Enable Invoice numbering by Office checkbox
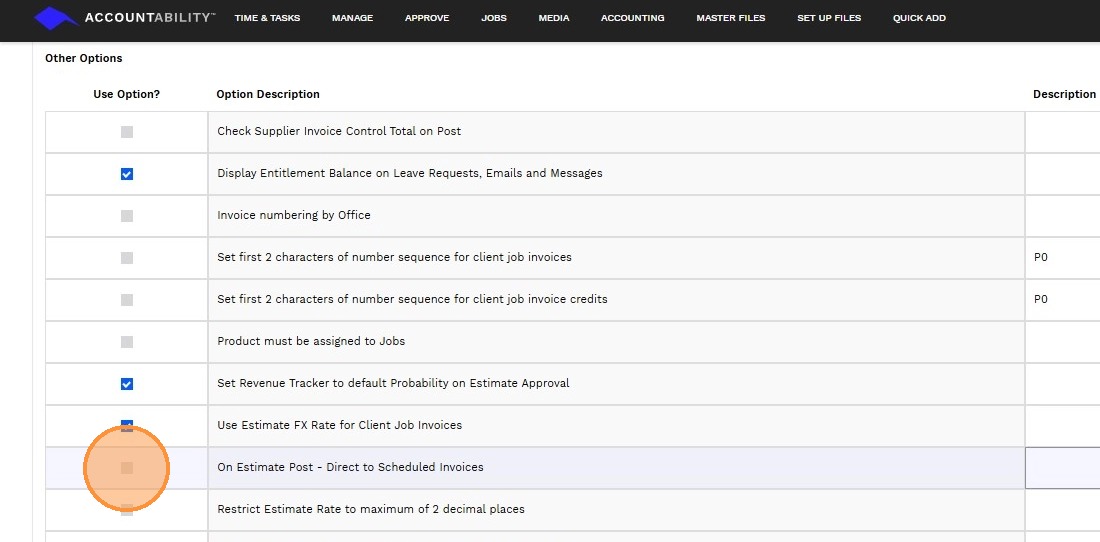 coord(127,216)
